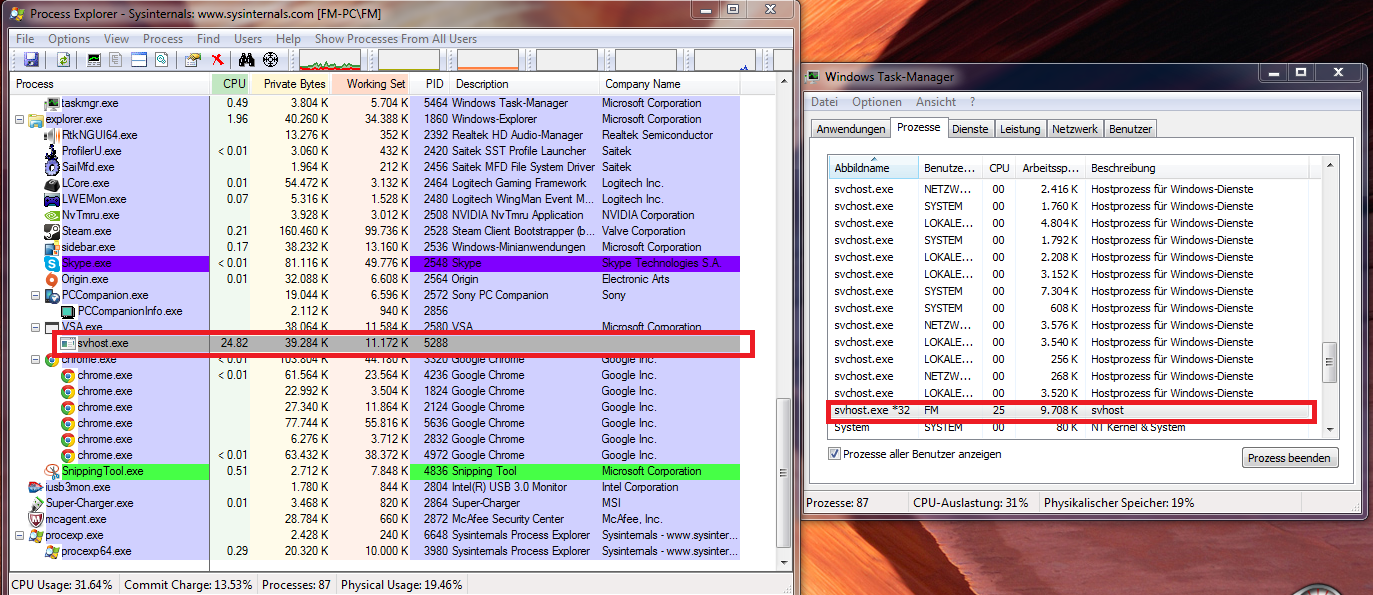The width and height of the screenshot is (1373, 595).
Task: Open the Options menu in Process Explorer
Action: (69, 39)
